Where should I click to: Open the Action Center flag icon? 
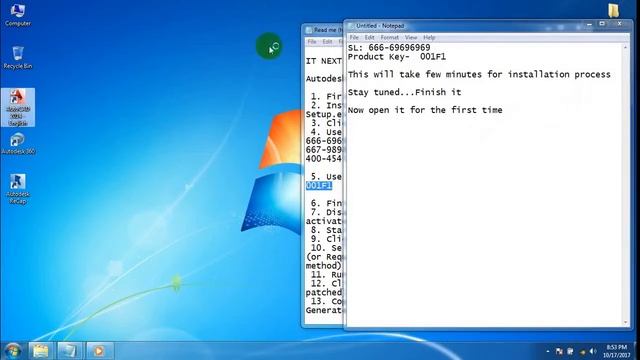point(559,351)
